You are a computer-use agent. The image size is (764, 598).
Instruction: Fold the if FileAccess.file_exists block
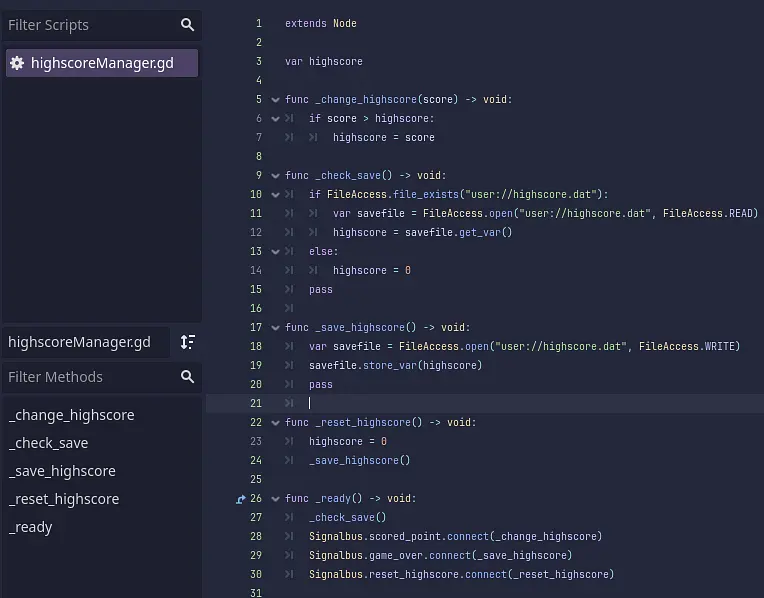[x=275, y=195]
